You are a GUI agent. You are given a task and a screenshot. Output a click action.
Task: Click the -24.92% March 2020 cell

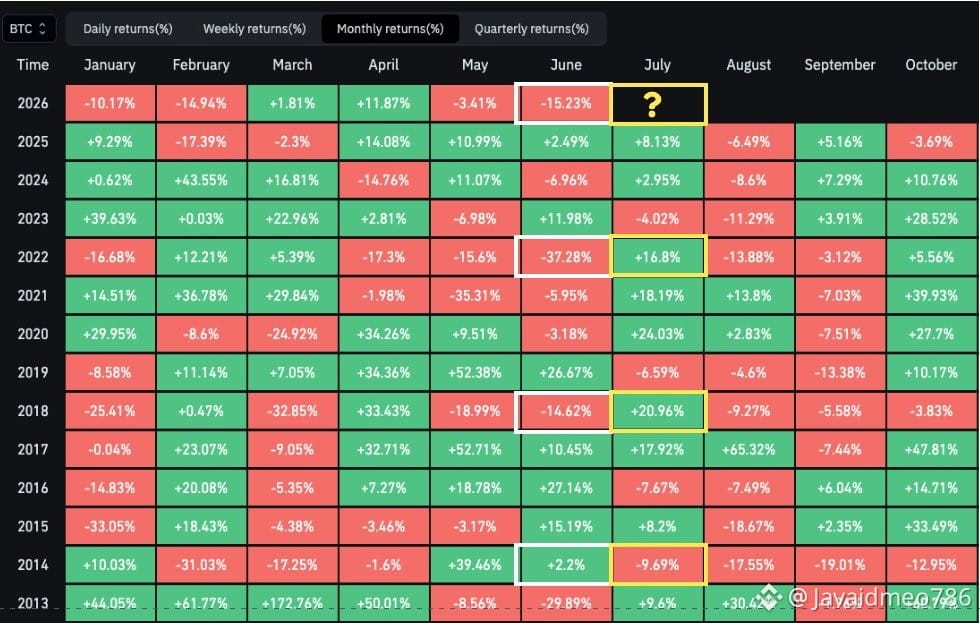[x=292, y=334]
